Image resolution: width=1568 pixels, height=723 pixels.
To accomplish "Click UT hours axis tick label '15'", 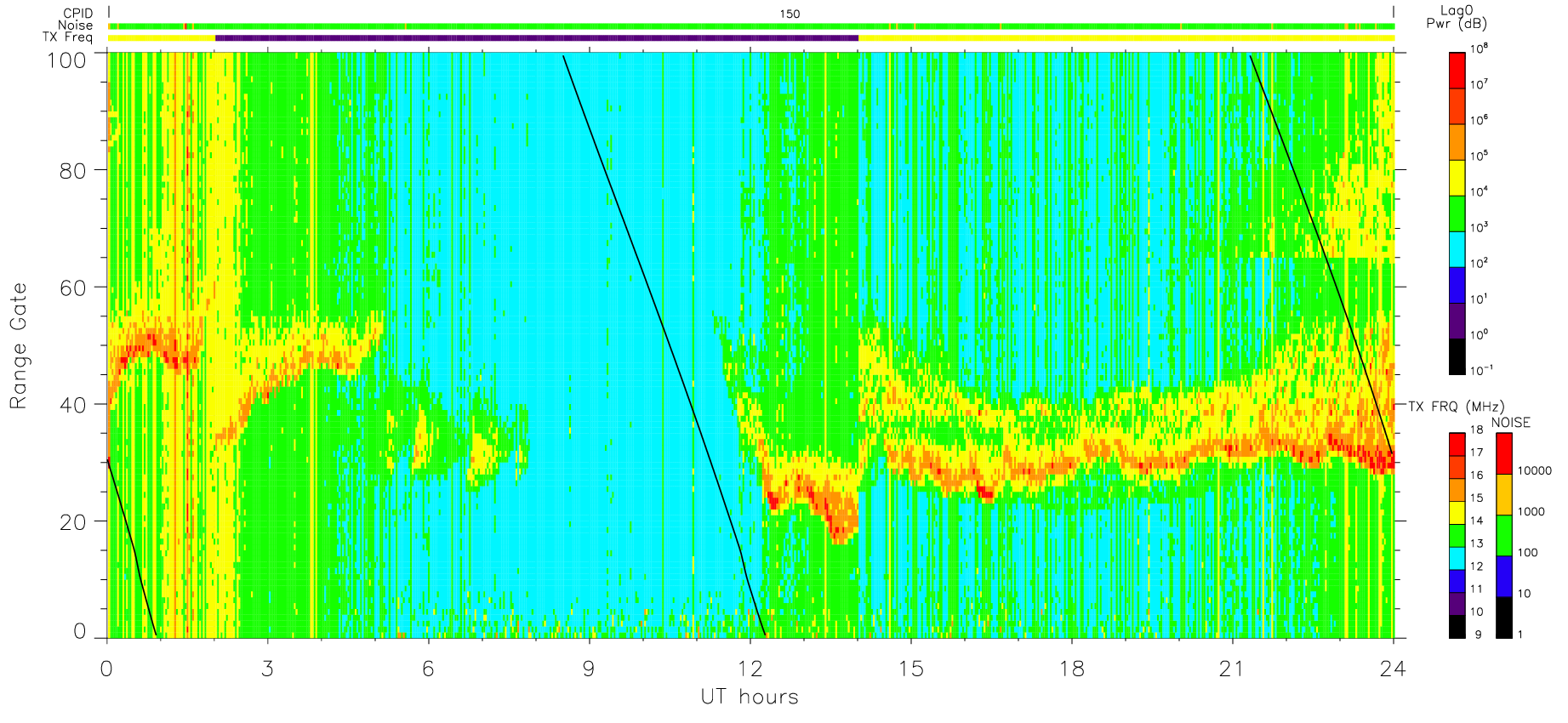I will pyautogui.click(x=910, y=669).
